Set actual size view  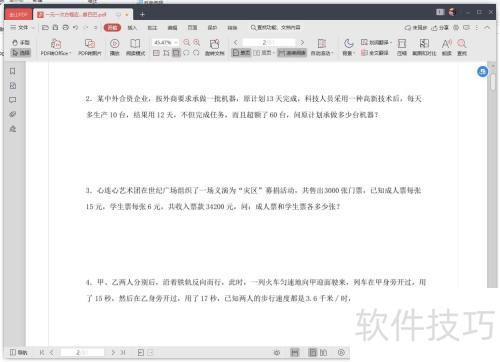pyautogui.click(x=156, y=53)
